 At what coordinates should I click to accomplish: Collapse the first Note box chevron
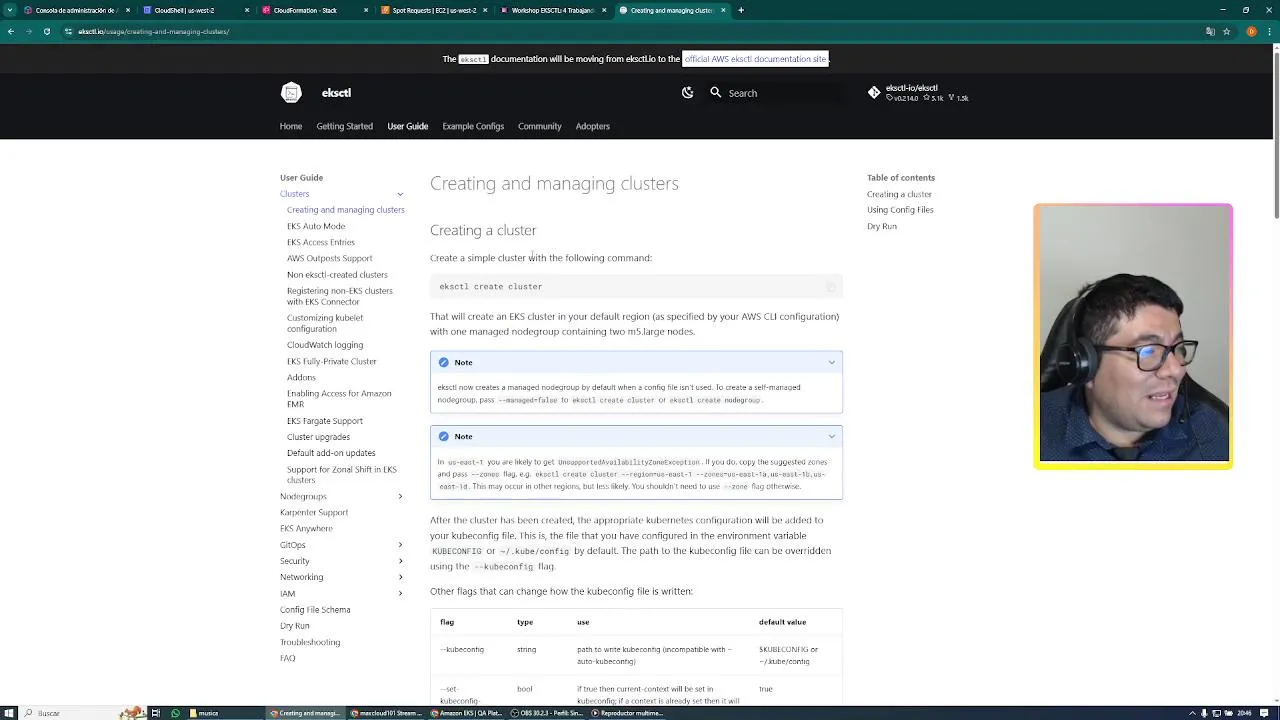[x=831, y=362]
